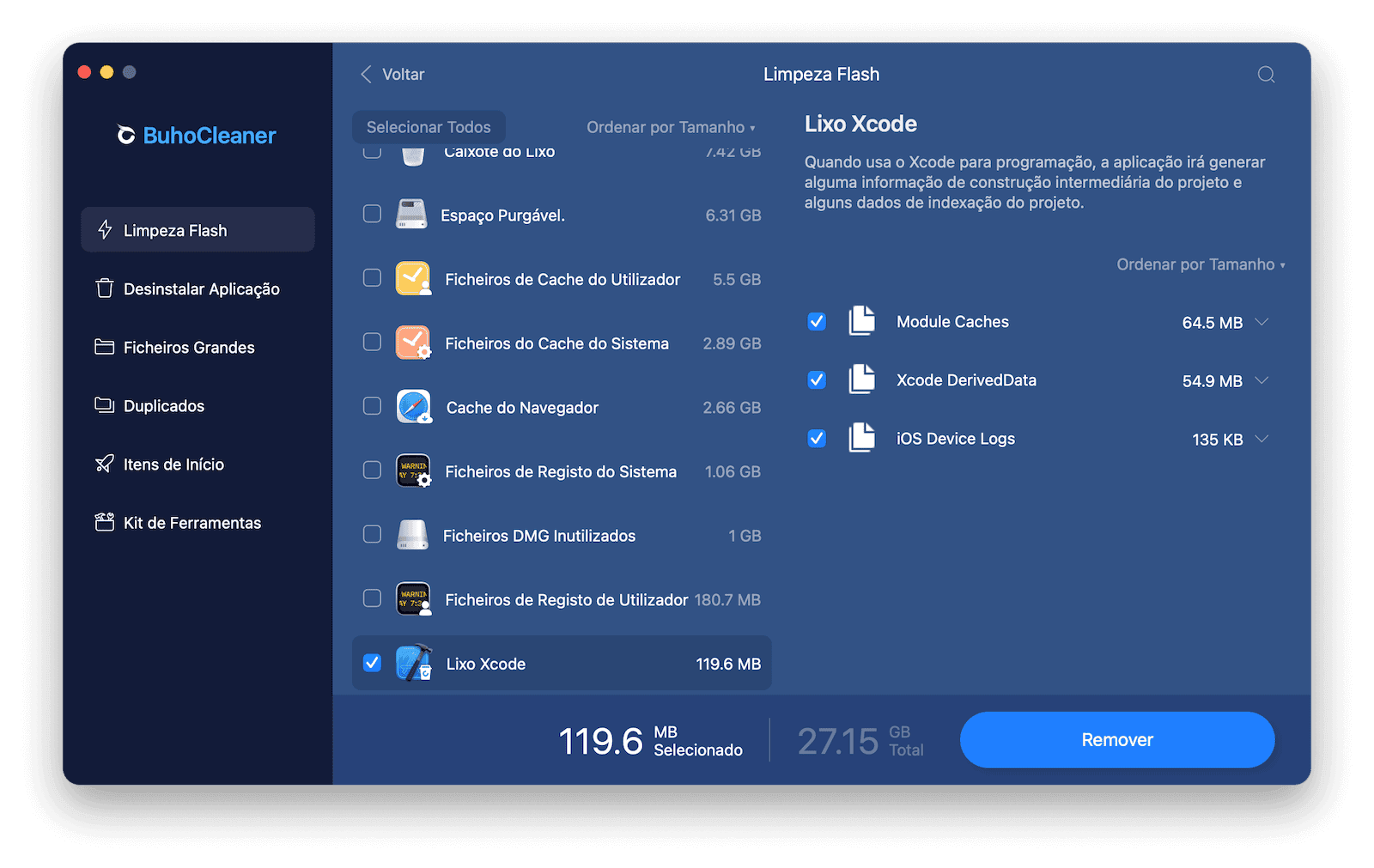
Task: Check the Ficheiros de Registo de Utilizador checkbox
Action: 372,598
